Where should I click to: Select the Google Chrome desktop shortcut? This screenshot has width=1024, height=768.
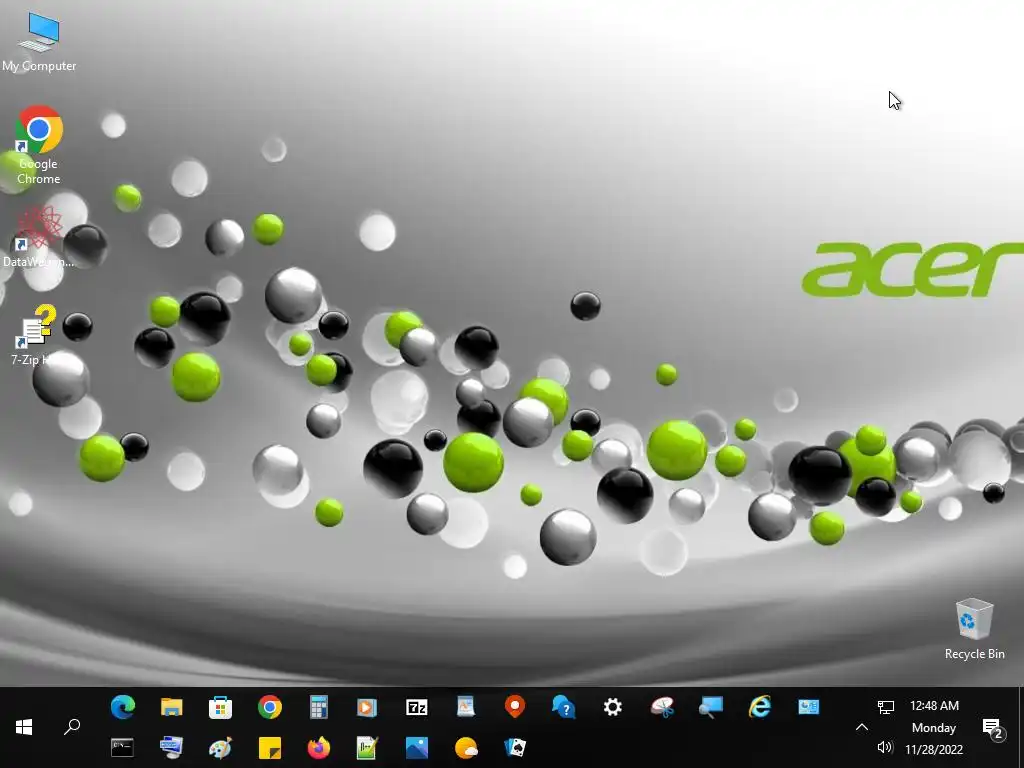coord(39,145)
